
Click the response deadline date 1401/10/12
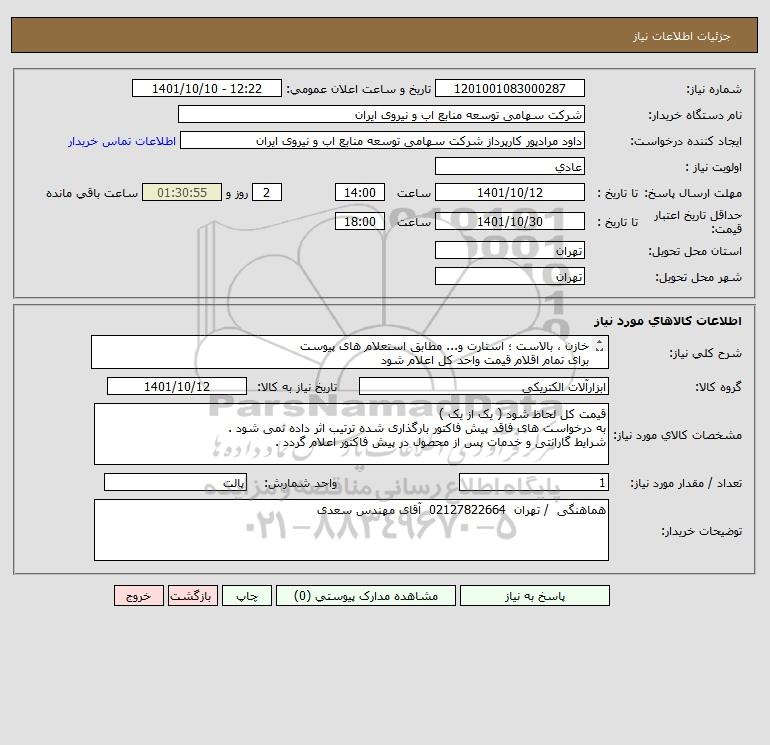[x=510, y=193]
